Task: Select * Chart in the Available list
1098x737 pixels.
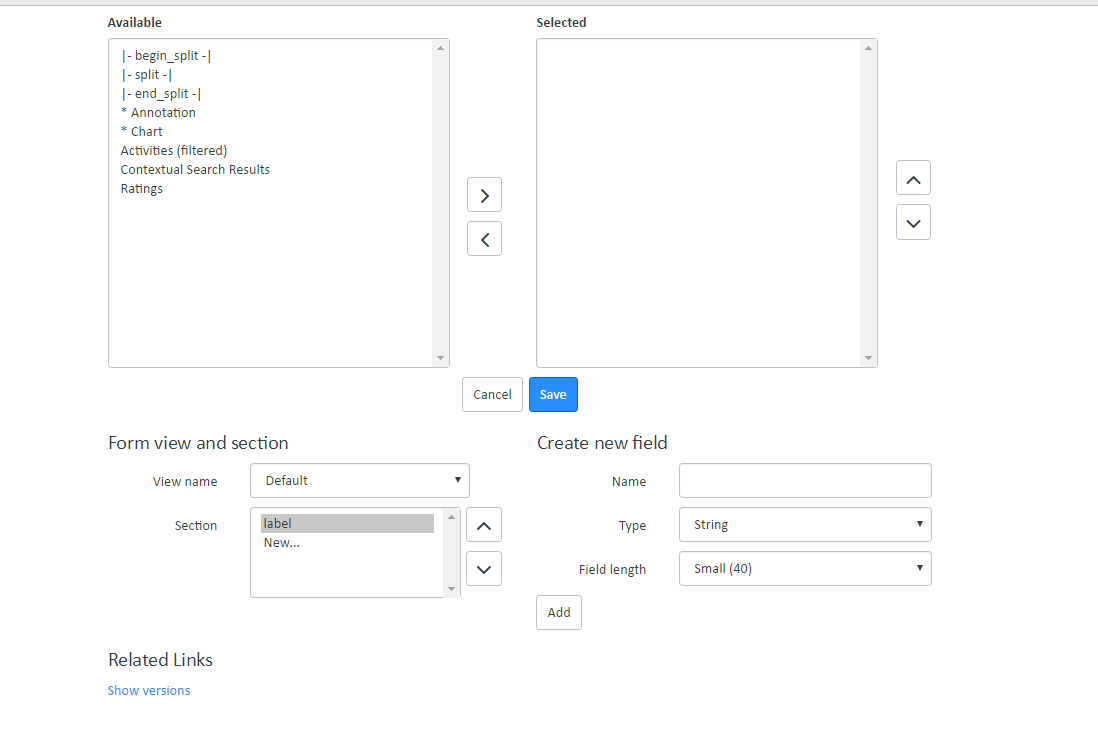Action: (141, 131)
